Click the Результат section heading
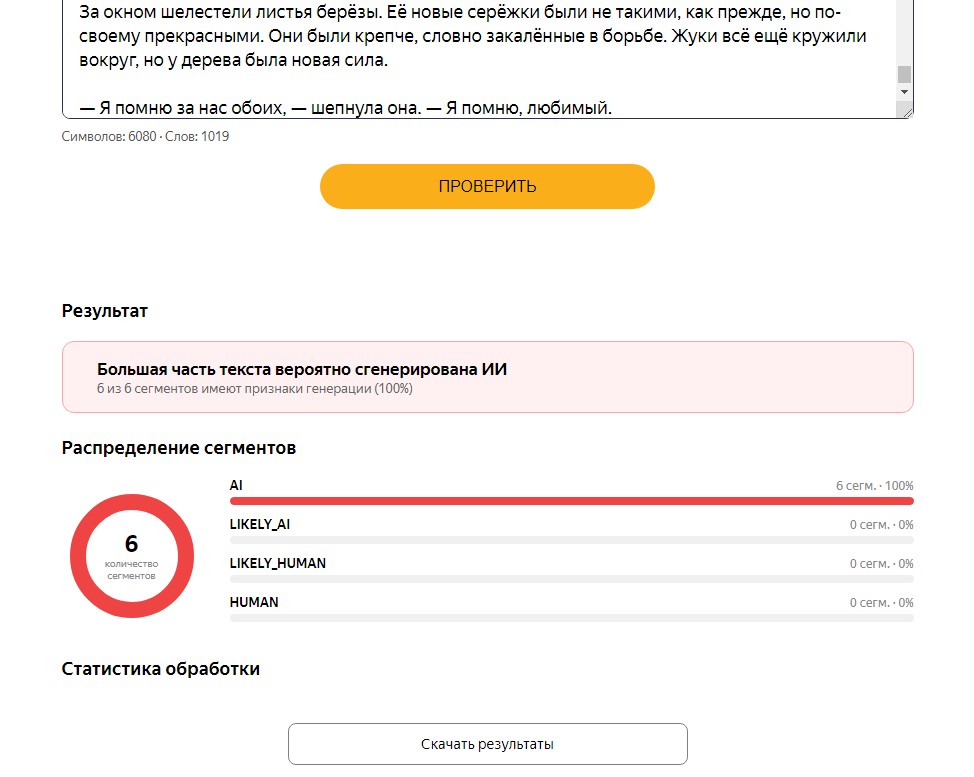The image size is (974, 777). click(104, 311)
